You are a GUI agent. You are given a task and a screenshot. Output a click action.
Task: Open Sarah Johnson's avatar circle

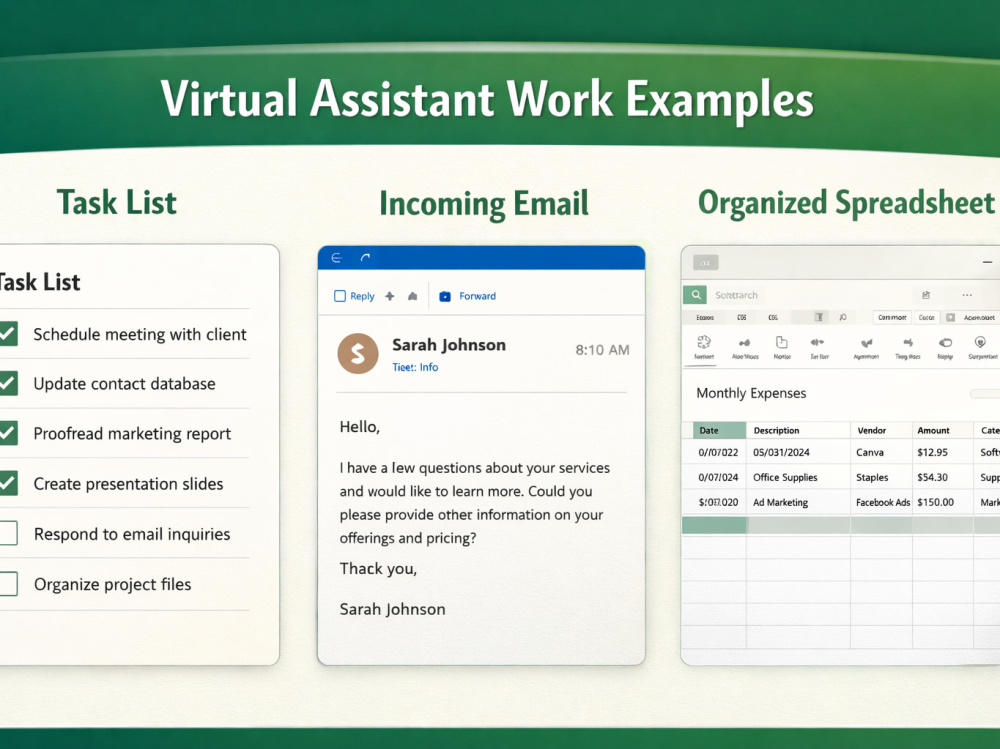358,353
